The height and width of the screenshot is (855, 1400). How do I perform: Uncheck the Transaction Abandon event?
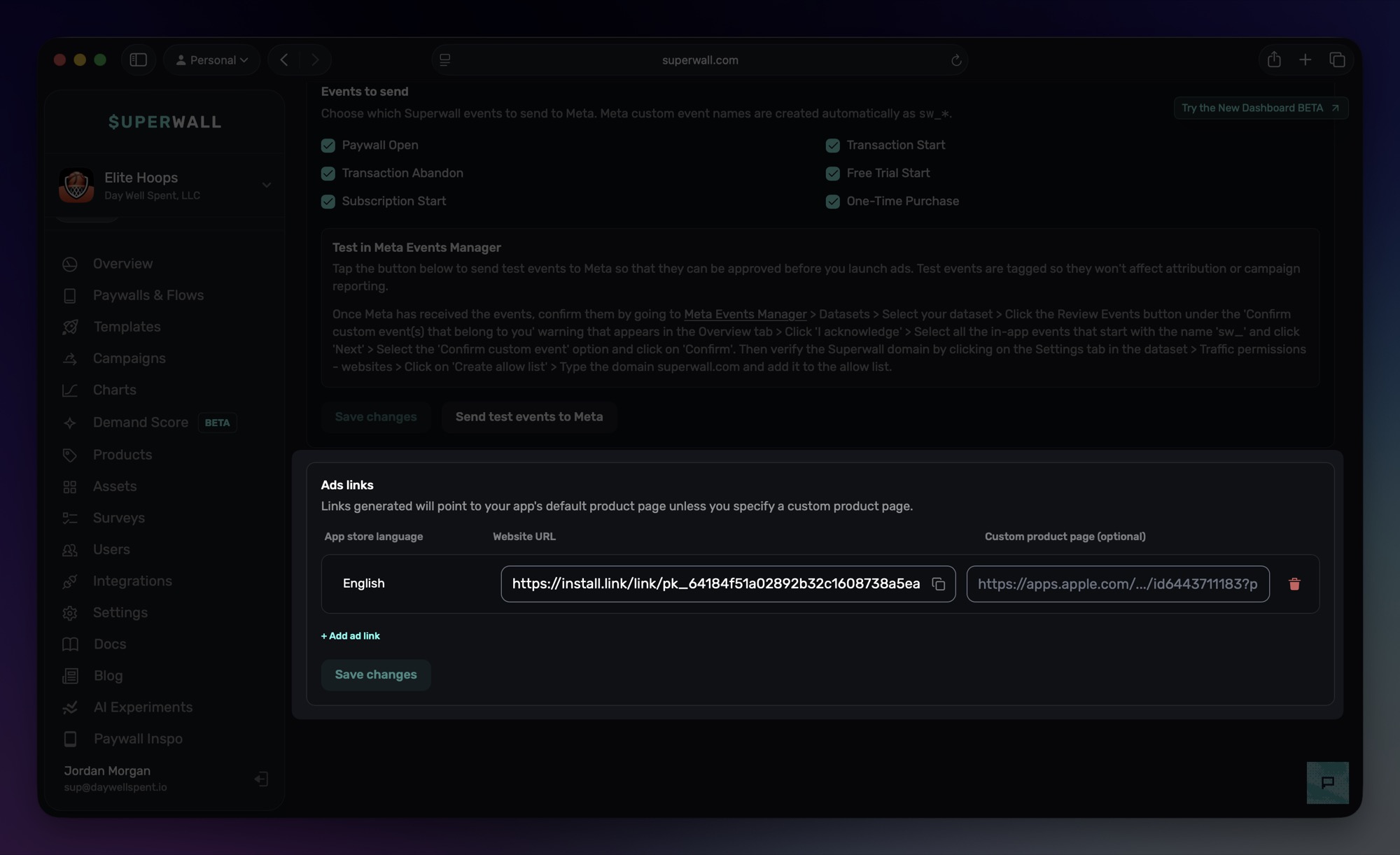[328, 174]
